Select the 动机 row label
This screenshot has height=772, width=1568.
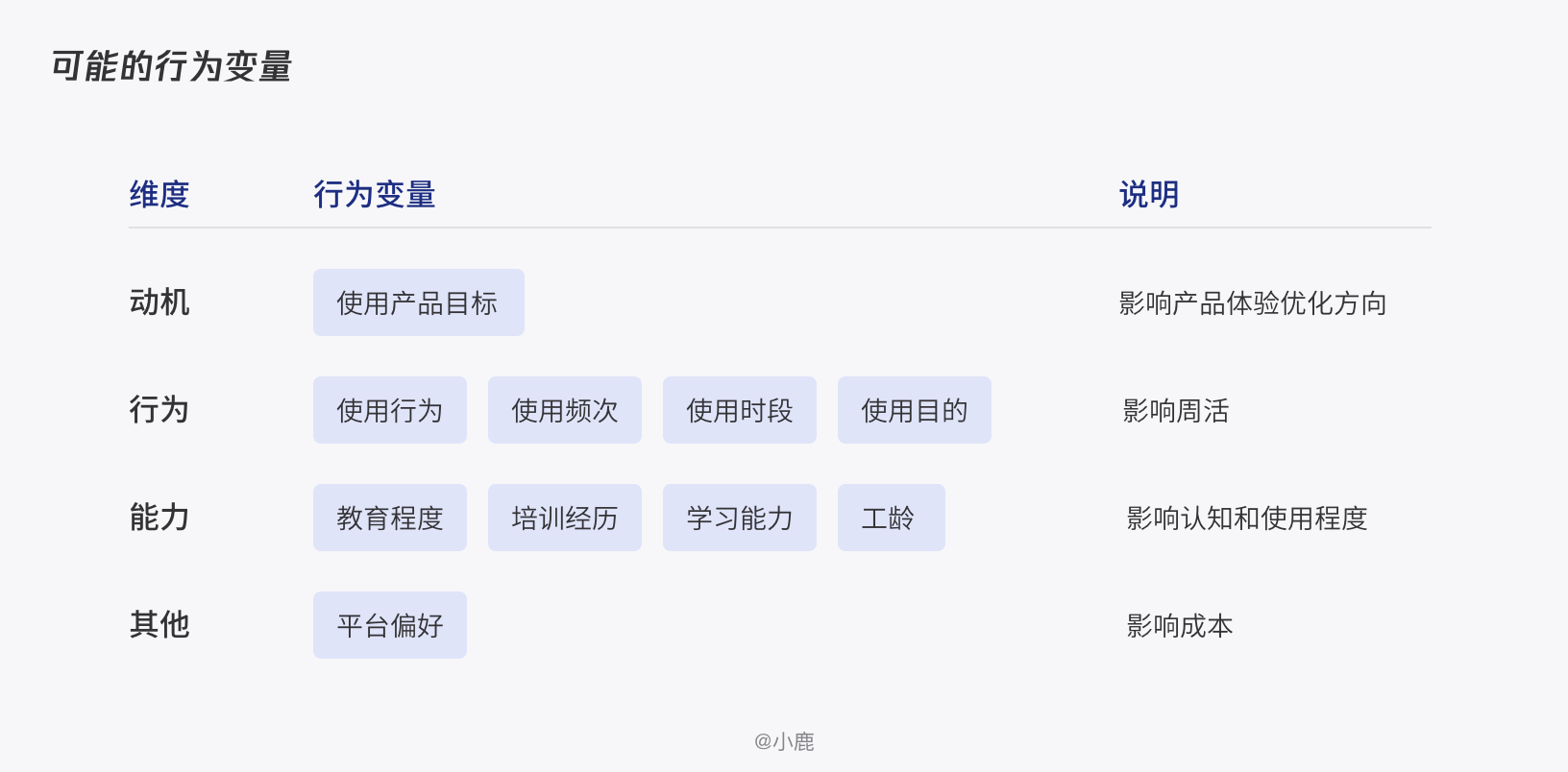click(x=159, y=302)
